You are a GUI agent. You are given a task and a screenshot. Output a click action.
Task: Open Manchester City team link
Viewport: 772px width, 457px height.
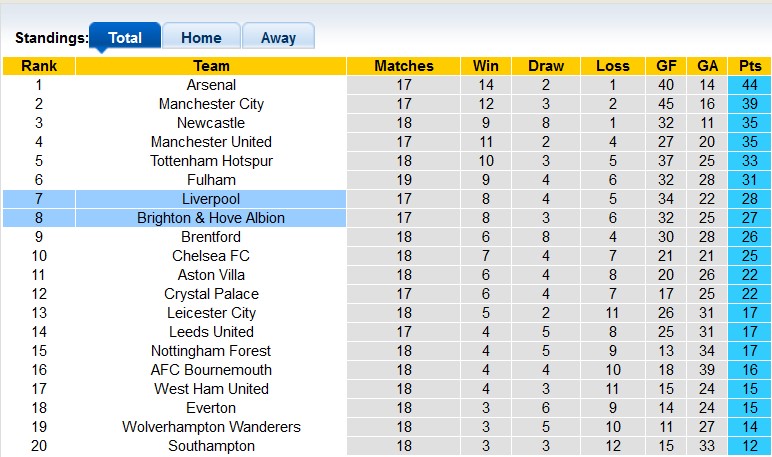click(x=211, y=104)
